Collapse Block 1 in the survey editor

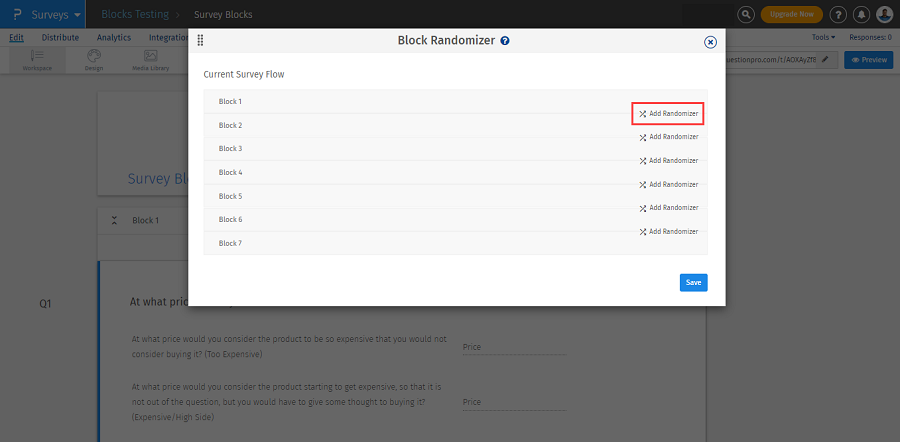pyautogui.click(x=115, y=220)
